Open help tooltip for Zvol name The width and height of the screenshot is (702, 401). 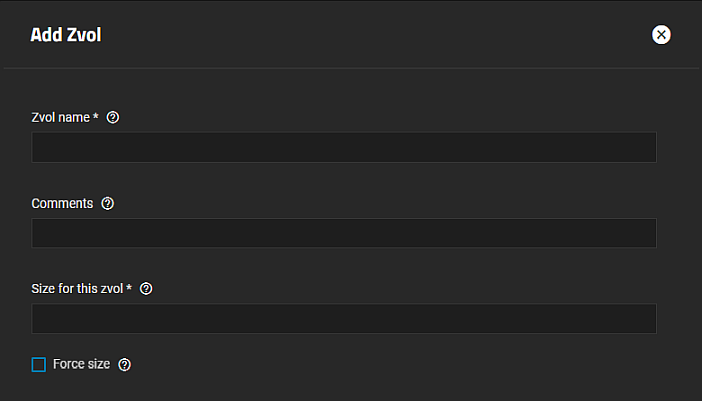(x=113, y=118)
